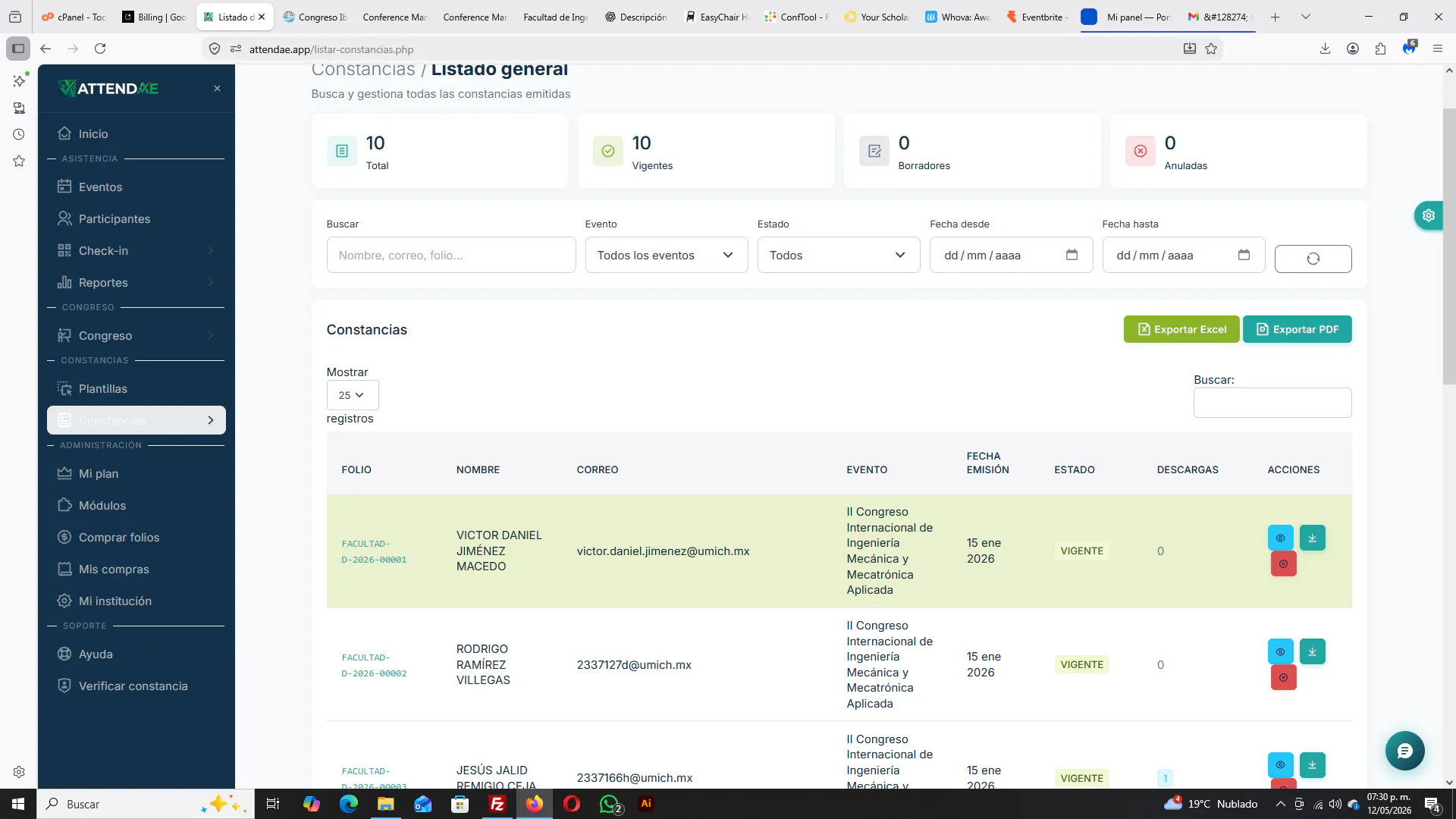This screenshot has width=1456, height=819.
Task: Open the chat support bubble
Action: (x=1404, y=751)
